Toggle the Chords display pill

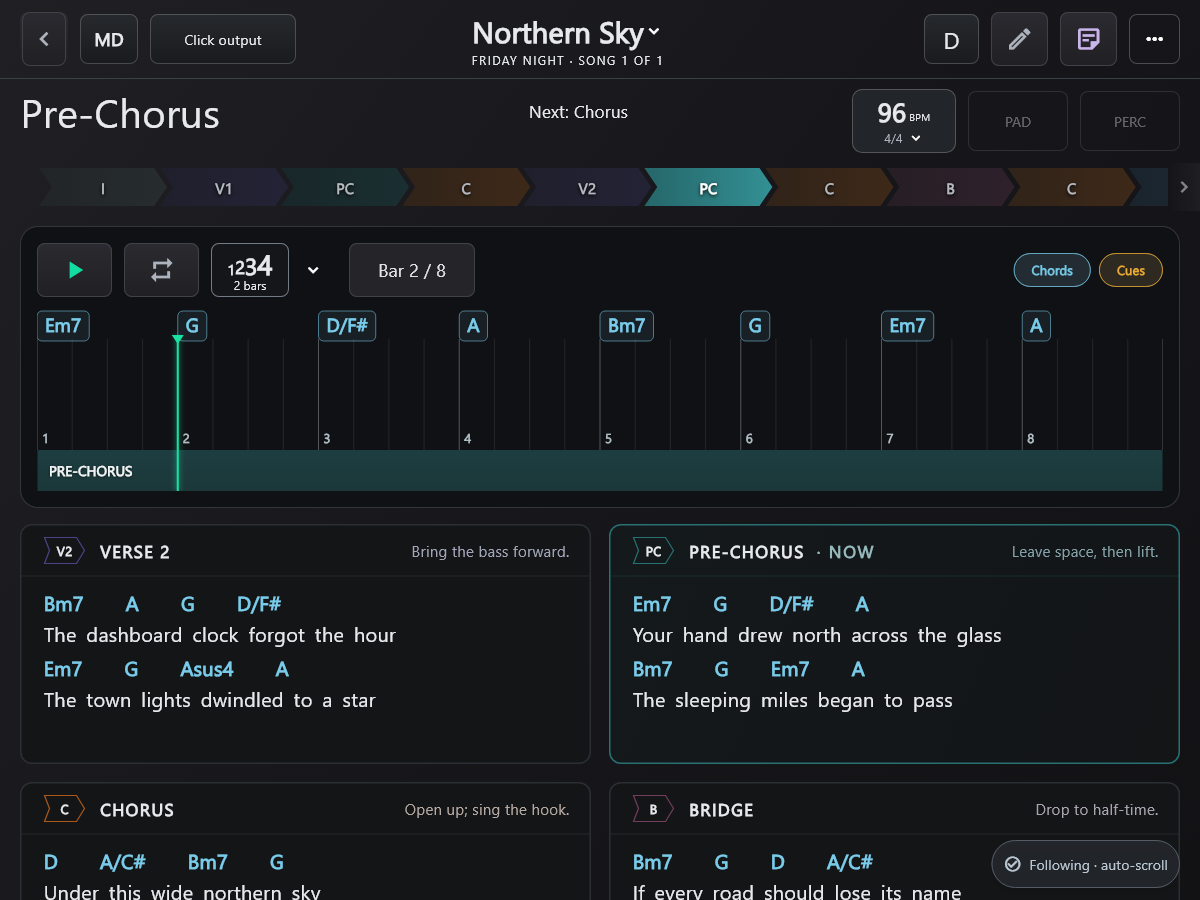point(1052,270)
